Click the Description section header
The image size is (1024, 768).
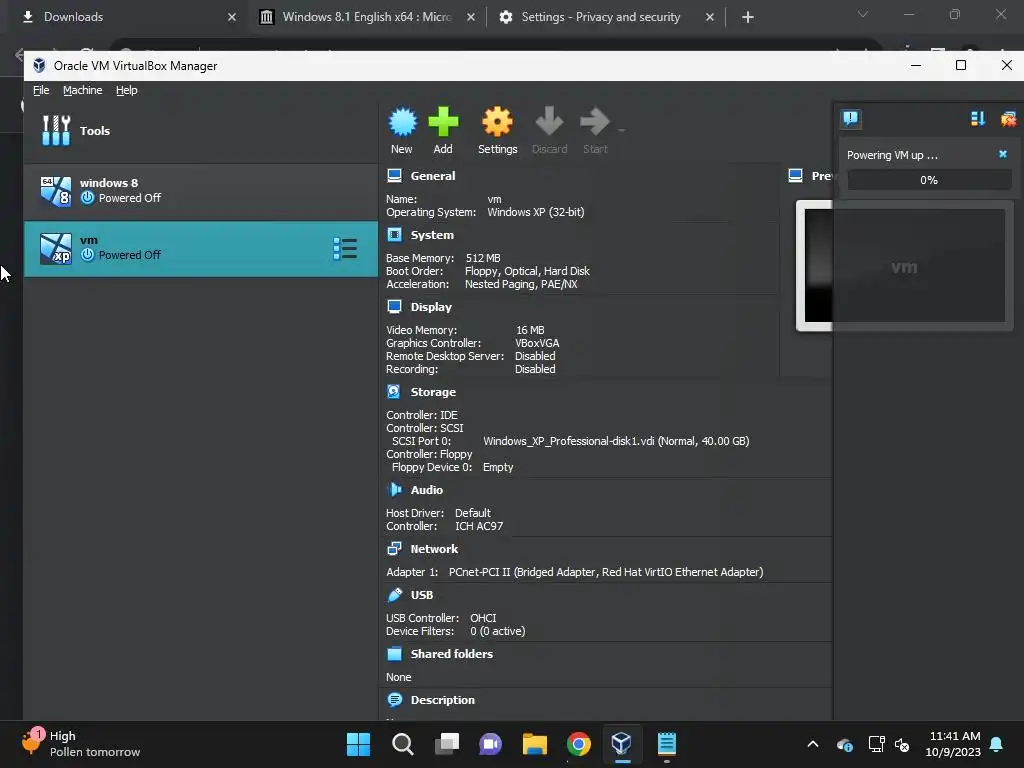coord(442,699)
